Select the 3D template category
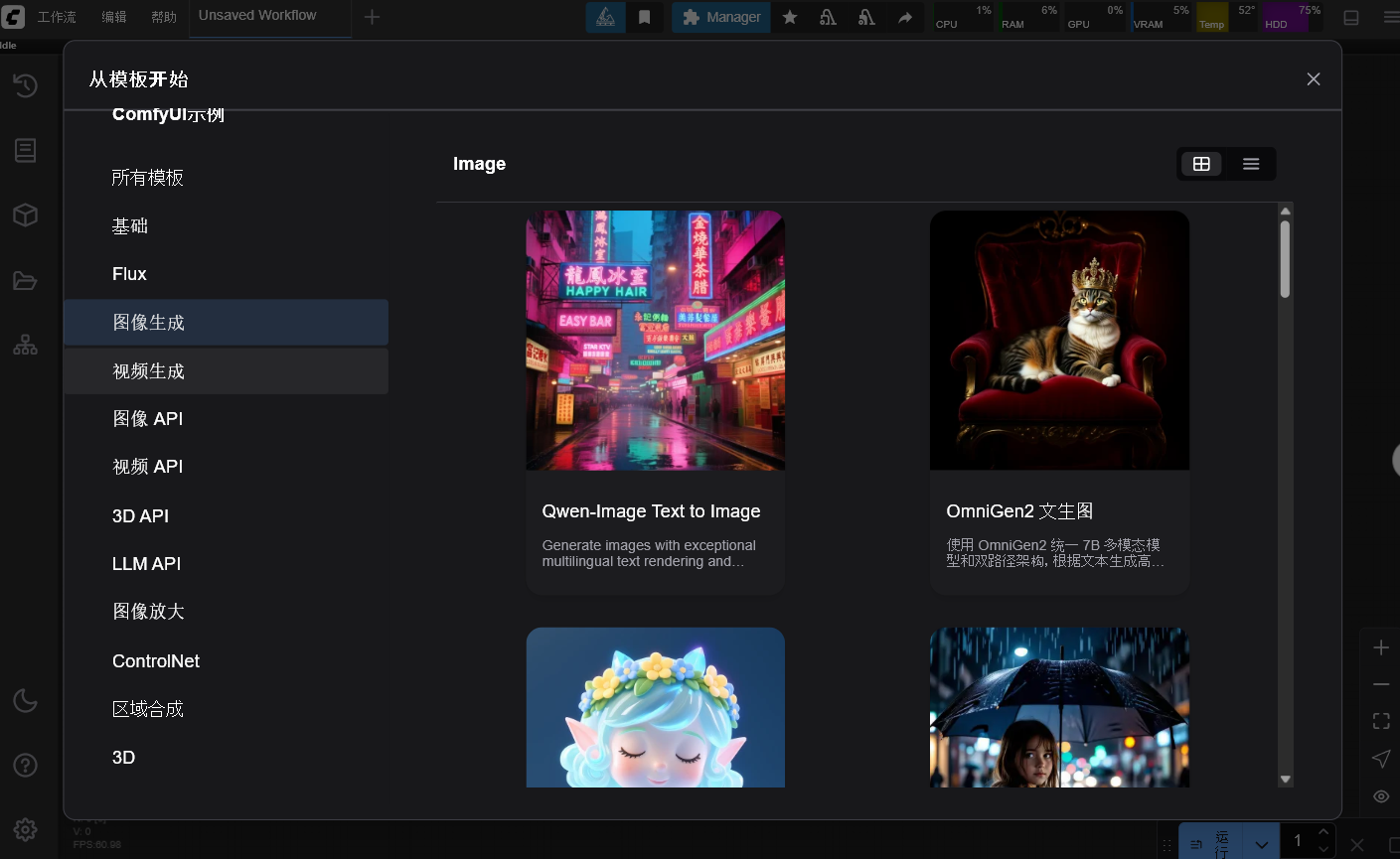Image resolution: width=1400 pixels, height=859 pixels. tap(227, 758)
